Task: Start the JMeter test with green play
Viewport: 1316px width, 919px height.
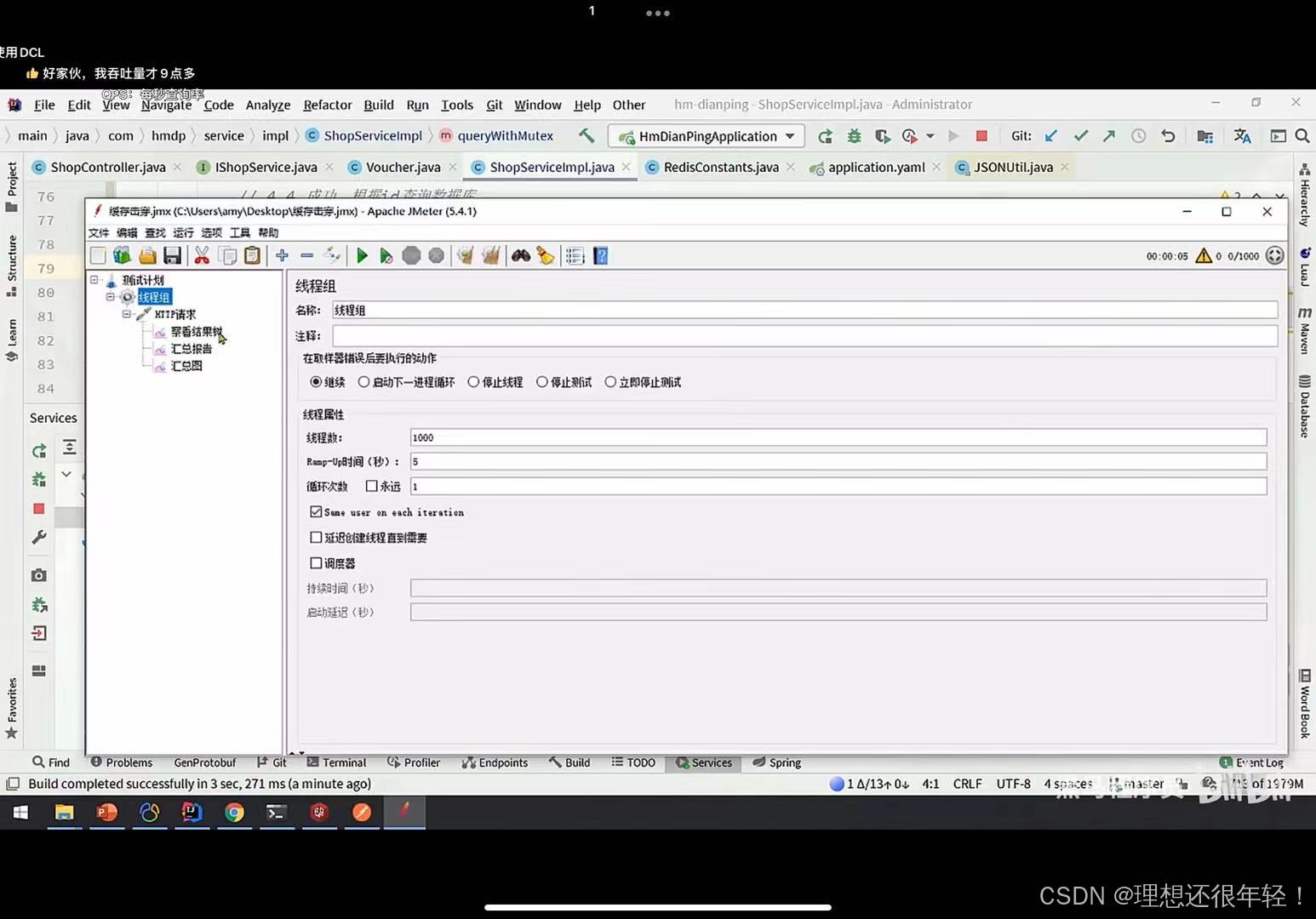Action: point(362,255)
